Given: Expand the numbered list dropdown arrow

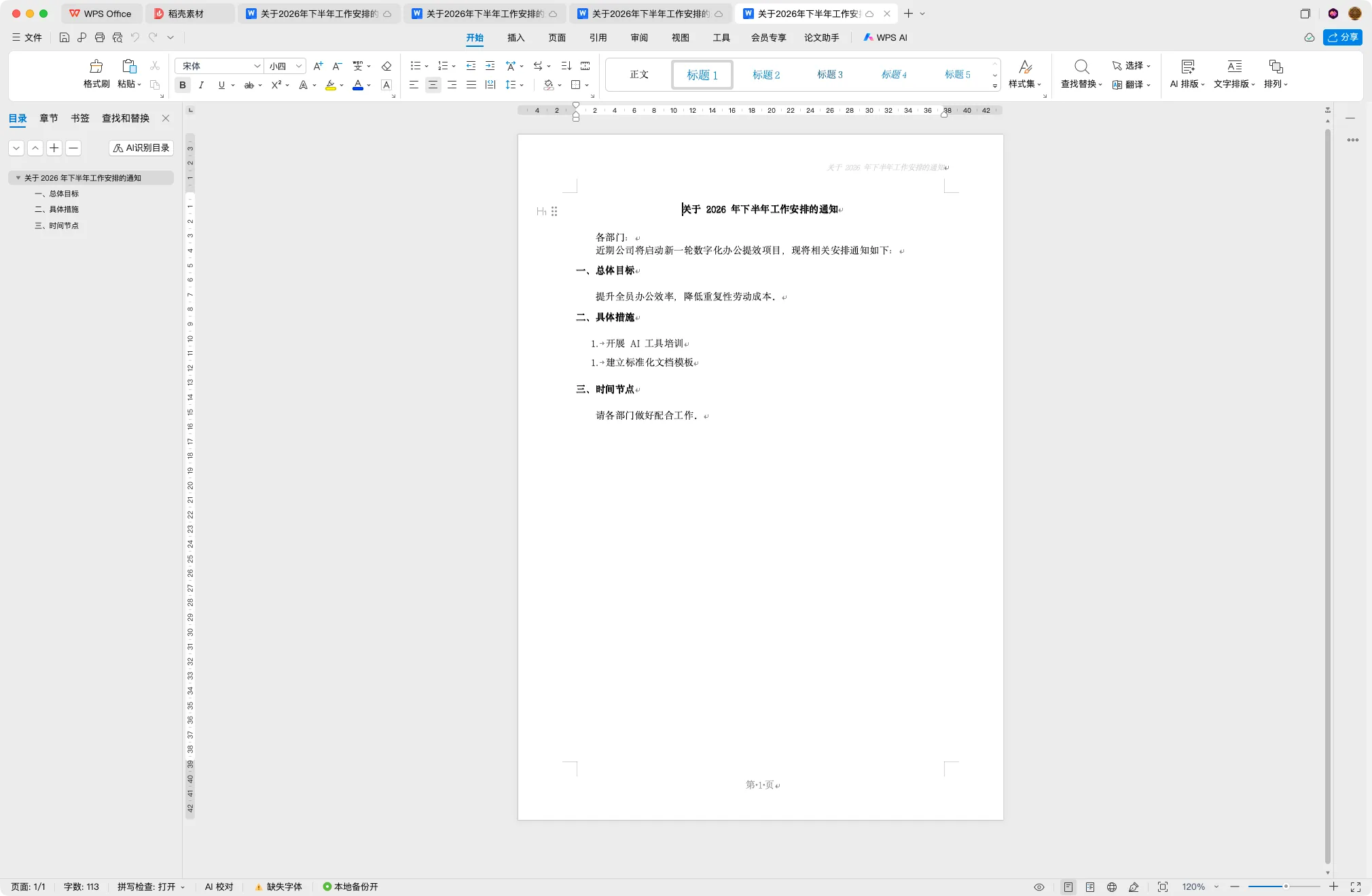Looking at the screenshot, I should click(454, 67).
